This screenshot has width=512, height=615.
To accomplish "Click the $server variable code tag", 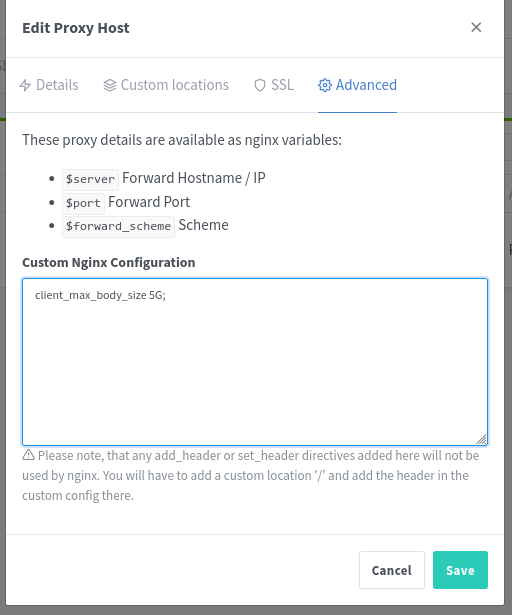I will coord(90,179).
